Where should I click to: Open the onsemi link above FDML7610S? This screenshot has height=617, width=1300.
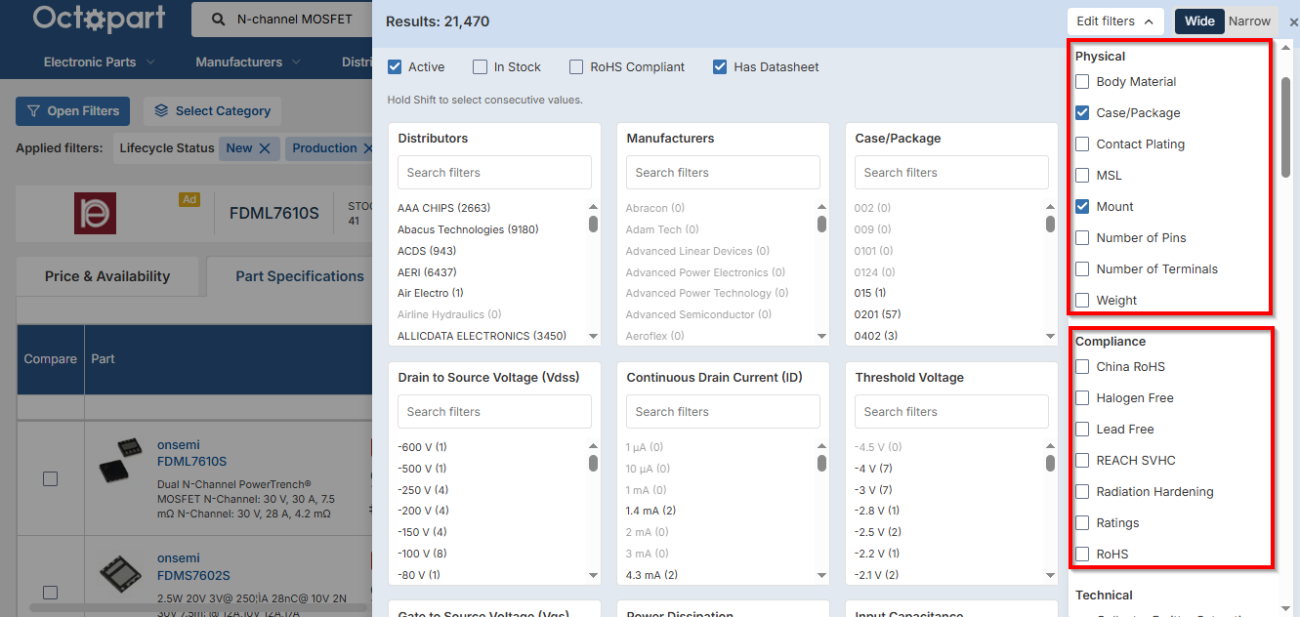click(x=178, y=445)
